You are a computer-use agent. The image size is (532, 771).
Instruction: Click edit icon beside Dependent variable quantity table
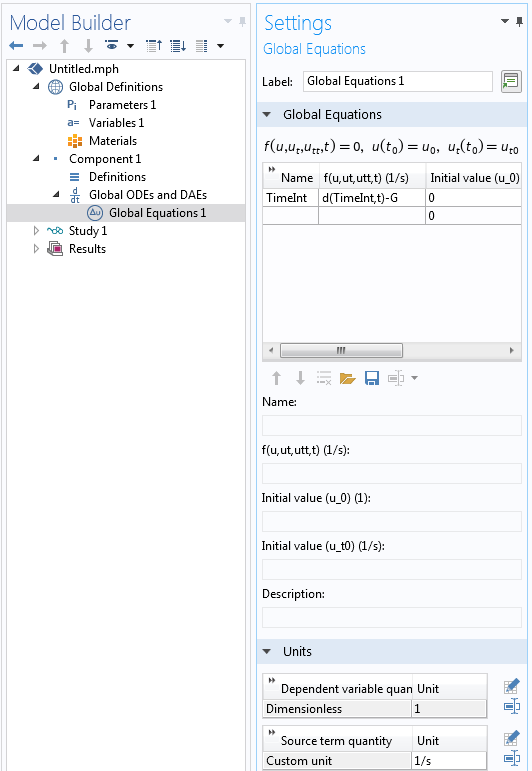[x=512, y=686]
